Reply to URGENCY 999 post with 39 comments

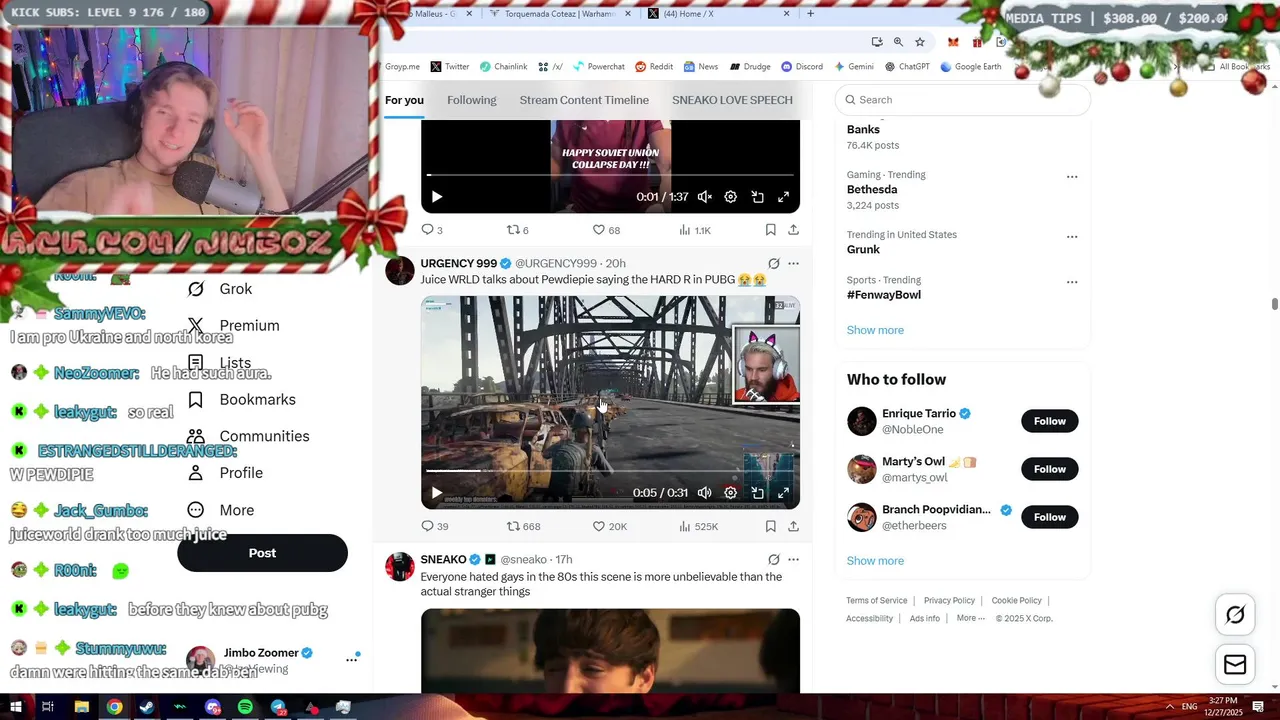click(x=434, y=526)
